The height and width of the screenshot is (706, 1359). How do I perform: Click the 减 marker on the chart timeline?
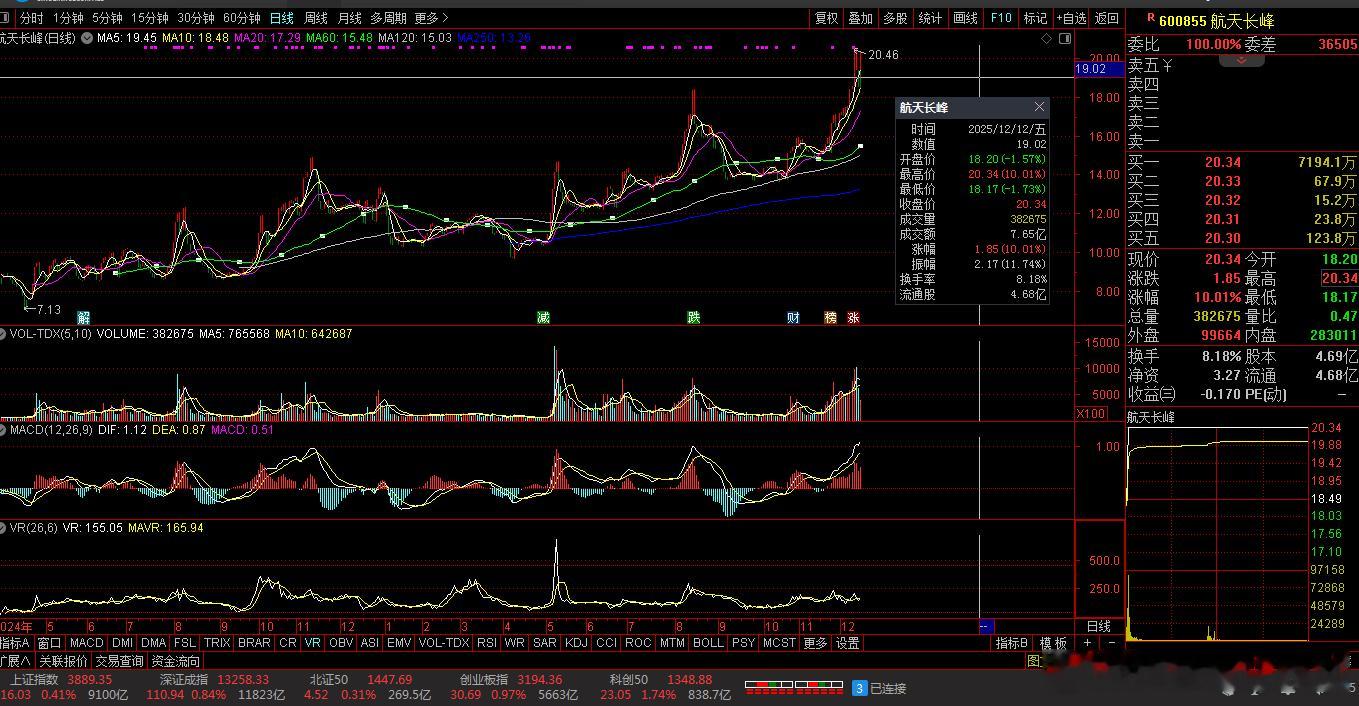pyautogui.click(x=543, y=318)
